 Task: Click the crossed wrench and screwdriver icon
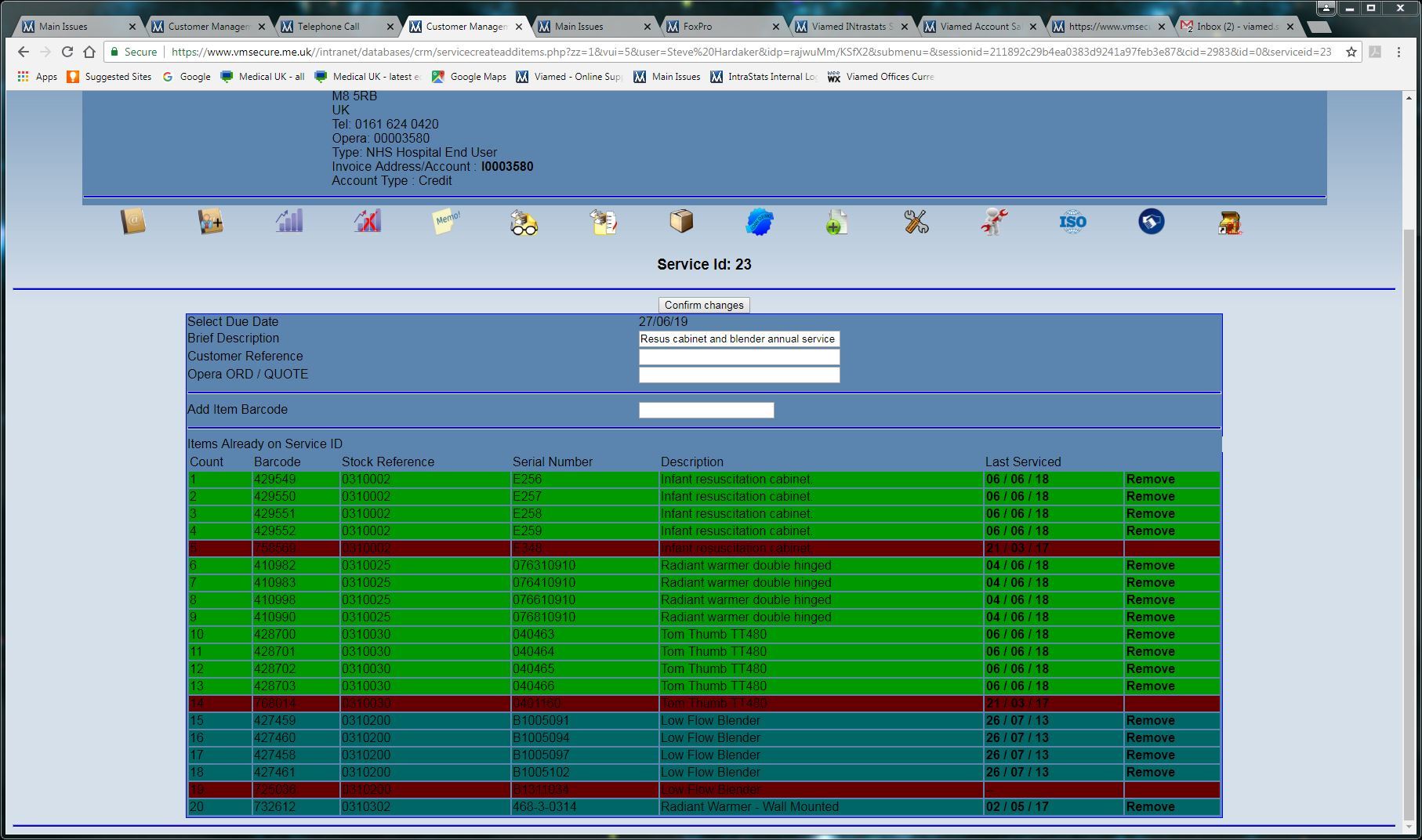pyautogui.click(x=916, y=222)
